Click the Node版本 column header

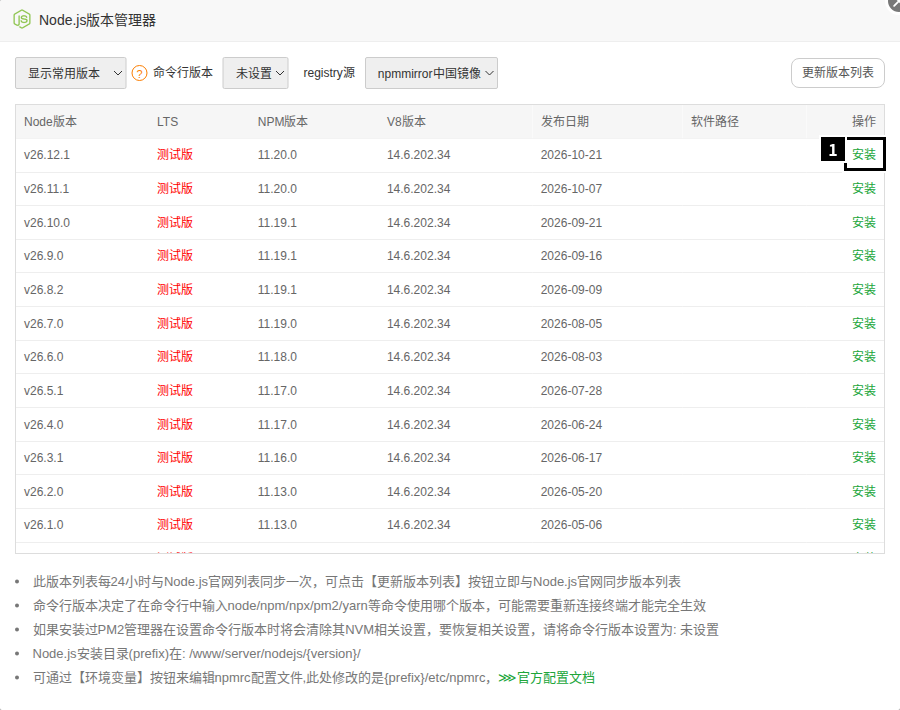51,122
